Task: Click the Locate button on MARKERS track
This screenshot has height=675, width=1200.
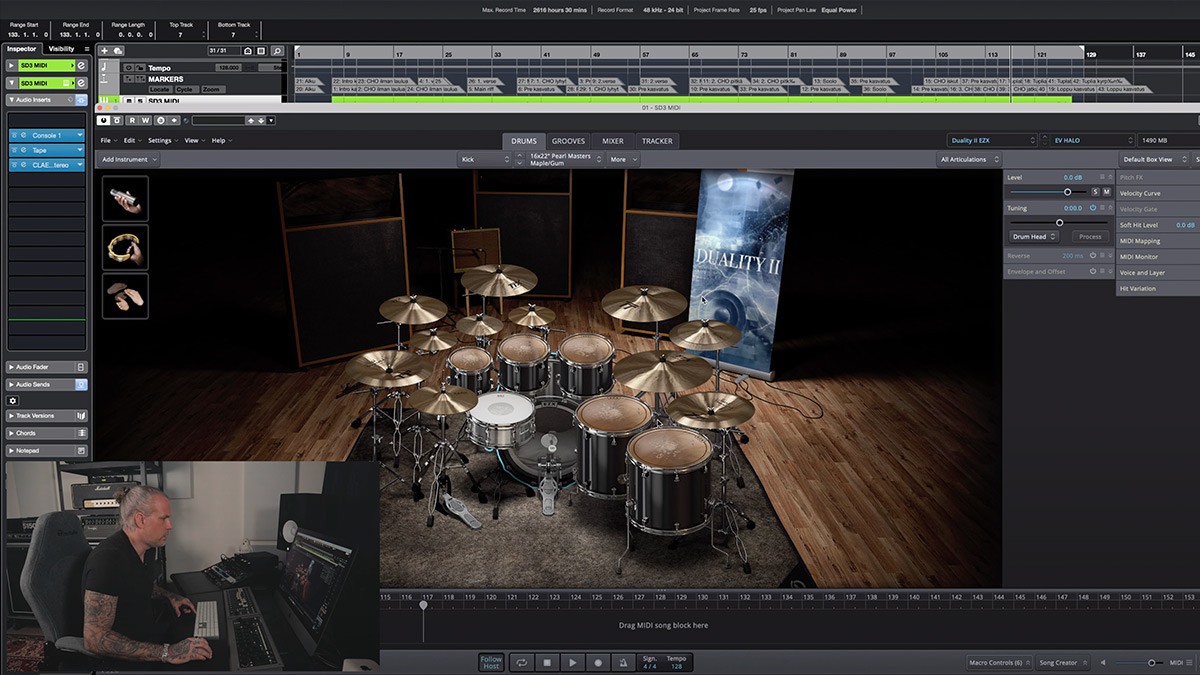Action: (160, 89)
